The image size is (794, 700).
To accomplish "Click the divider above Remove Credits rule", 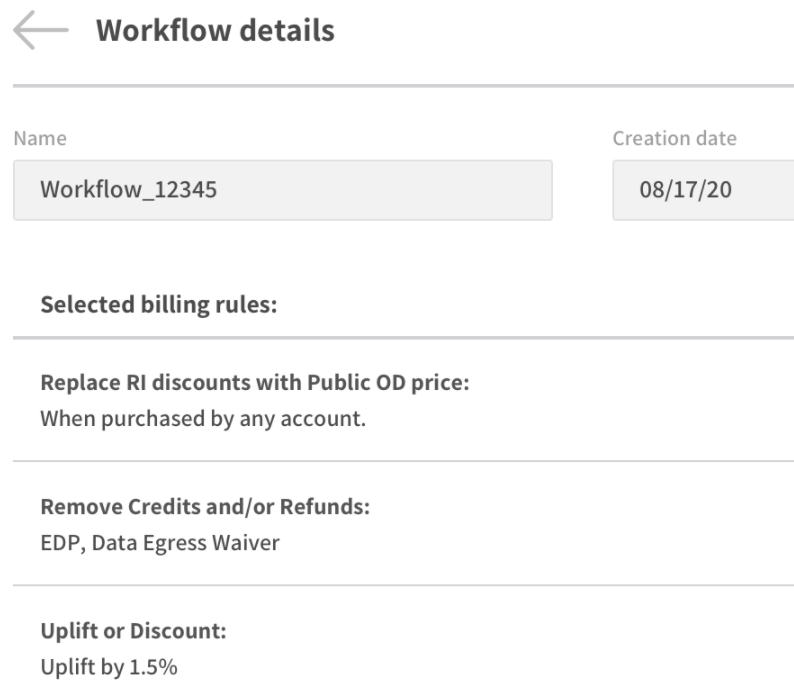I will click(x=402, y=461).
